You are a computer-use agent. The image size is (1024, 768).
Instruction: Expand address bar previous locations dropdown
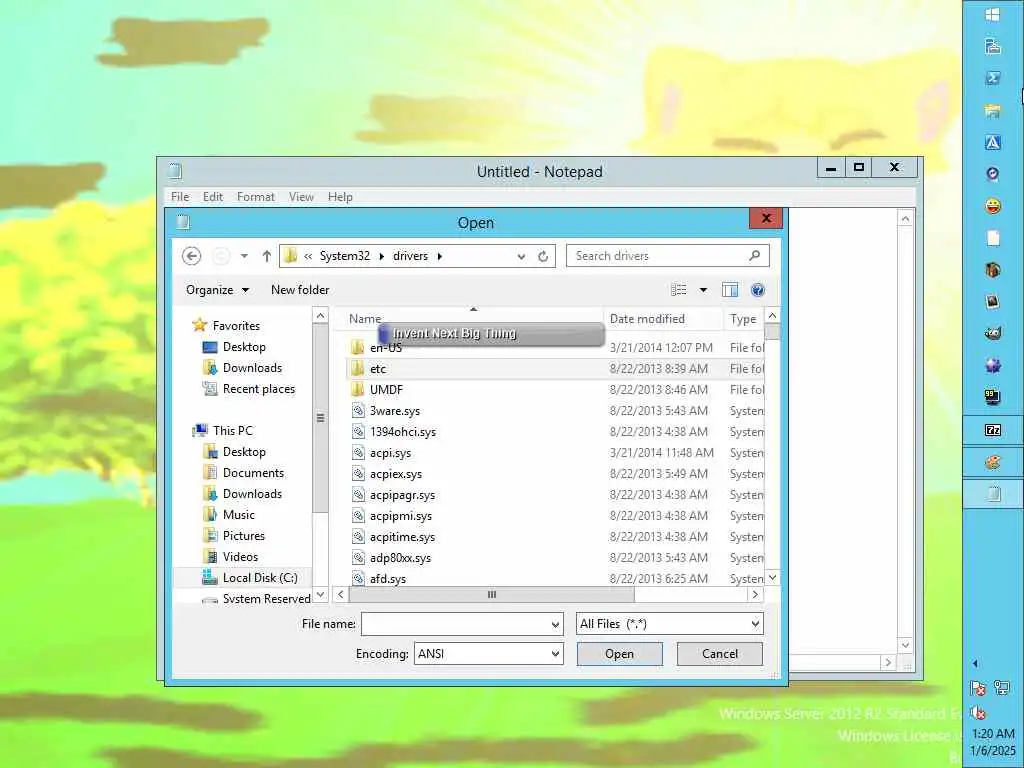(521, 257)
